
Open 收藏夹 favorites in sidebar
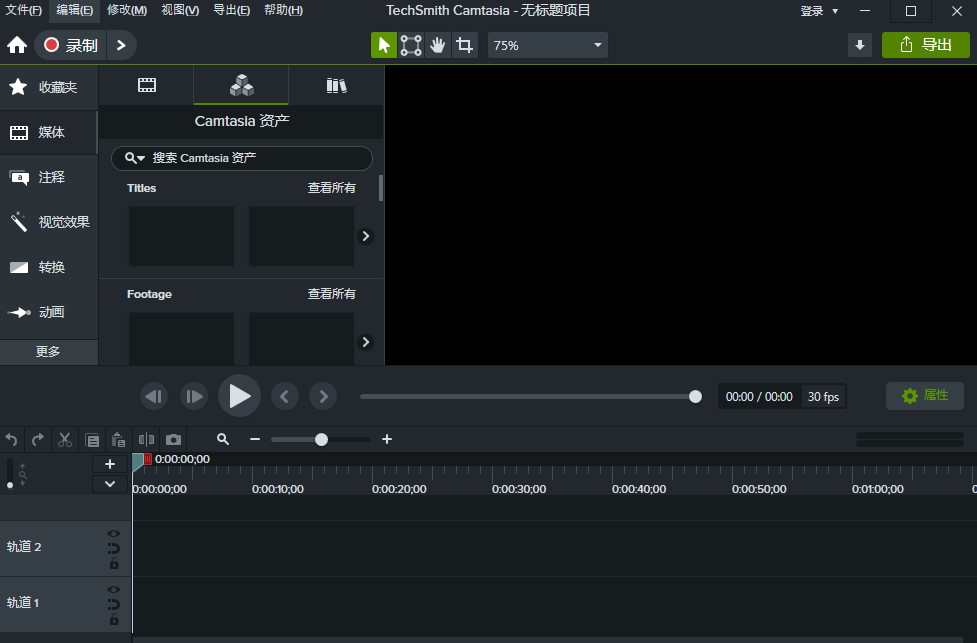coord(49,87)
